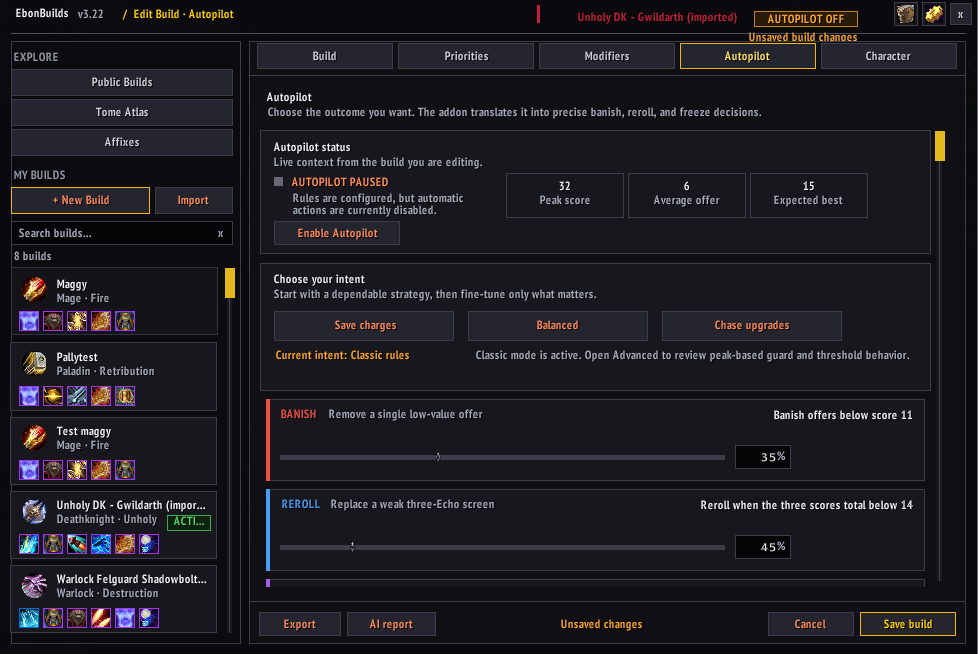Toggle the AUTOPILOT OFF status badge
This screenshot has height=654, width=978.
805,19
